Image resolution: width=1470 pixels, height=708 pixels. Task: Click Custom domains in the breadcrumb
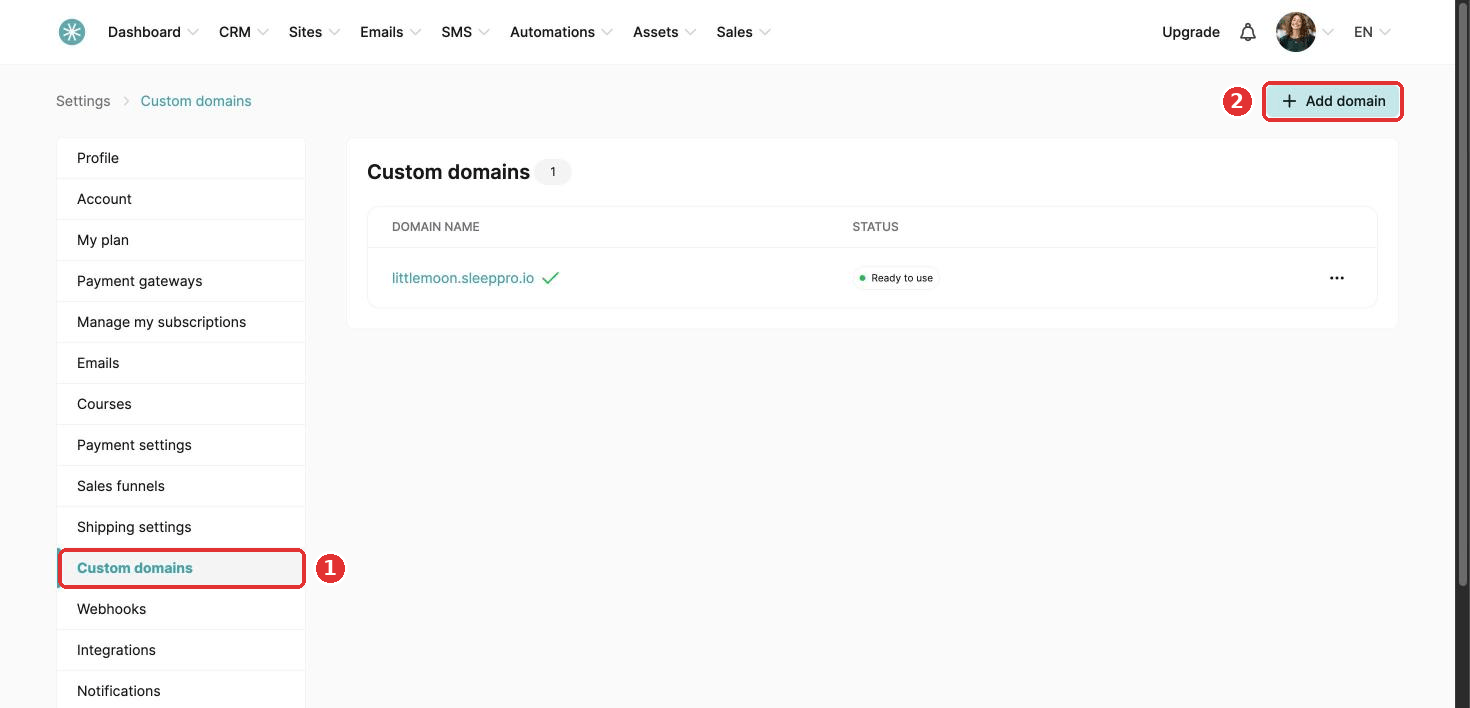click(x=196, y=101)
